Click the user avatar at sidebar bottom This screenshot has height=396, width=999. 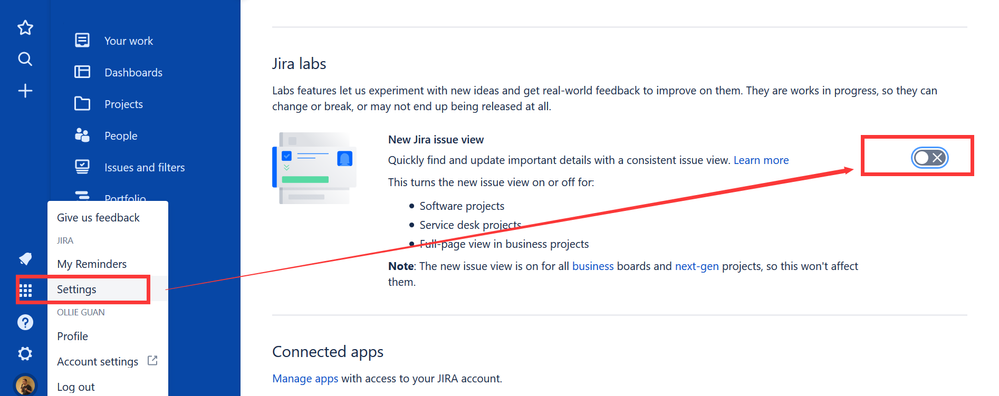25,385
